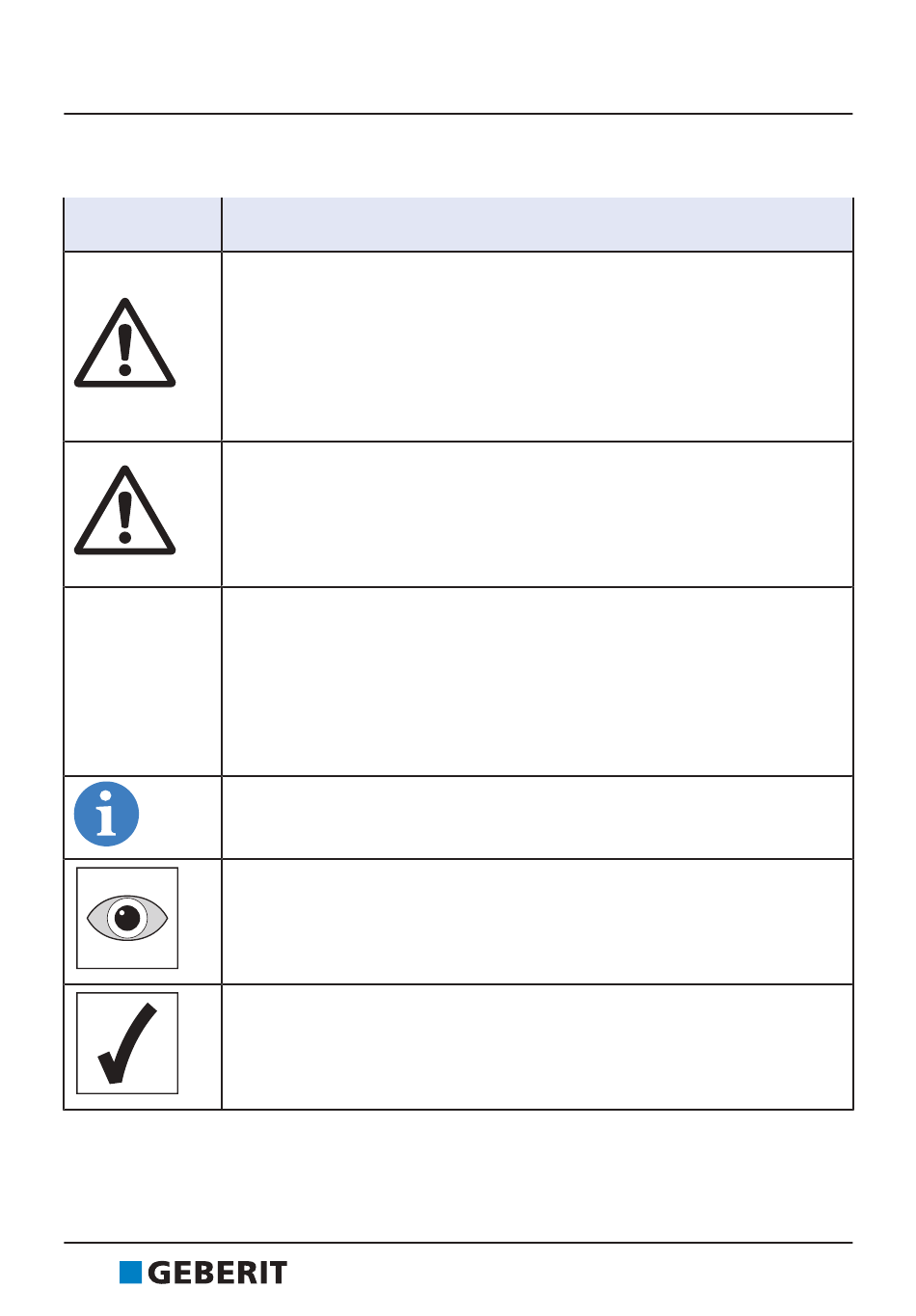This screenshot has height=1316, width=916.
Task: Click the footer rule above Geberit logo
Action: [x=458, y=1243]
